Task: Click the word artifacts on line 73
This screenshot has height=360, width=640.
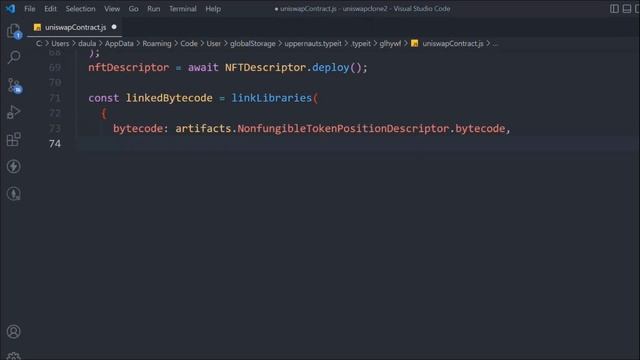Action: 203,129
